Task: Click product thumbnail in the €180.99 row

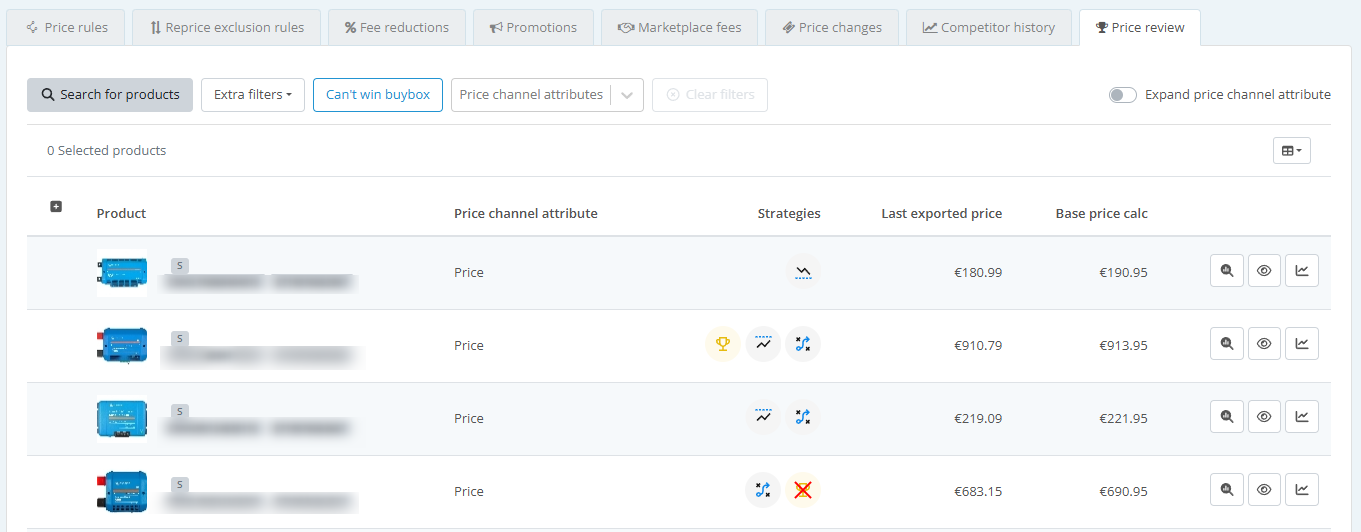Action: tap(122, 273)
